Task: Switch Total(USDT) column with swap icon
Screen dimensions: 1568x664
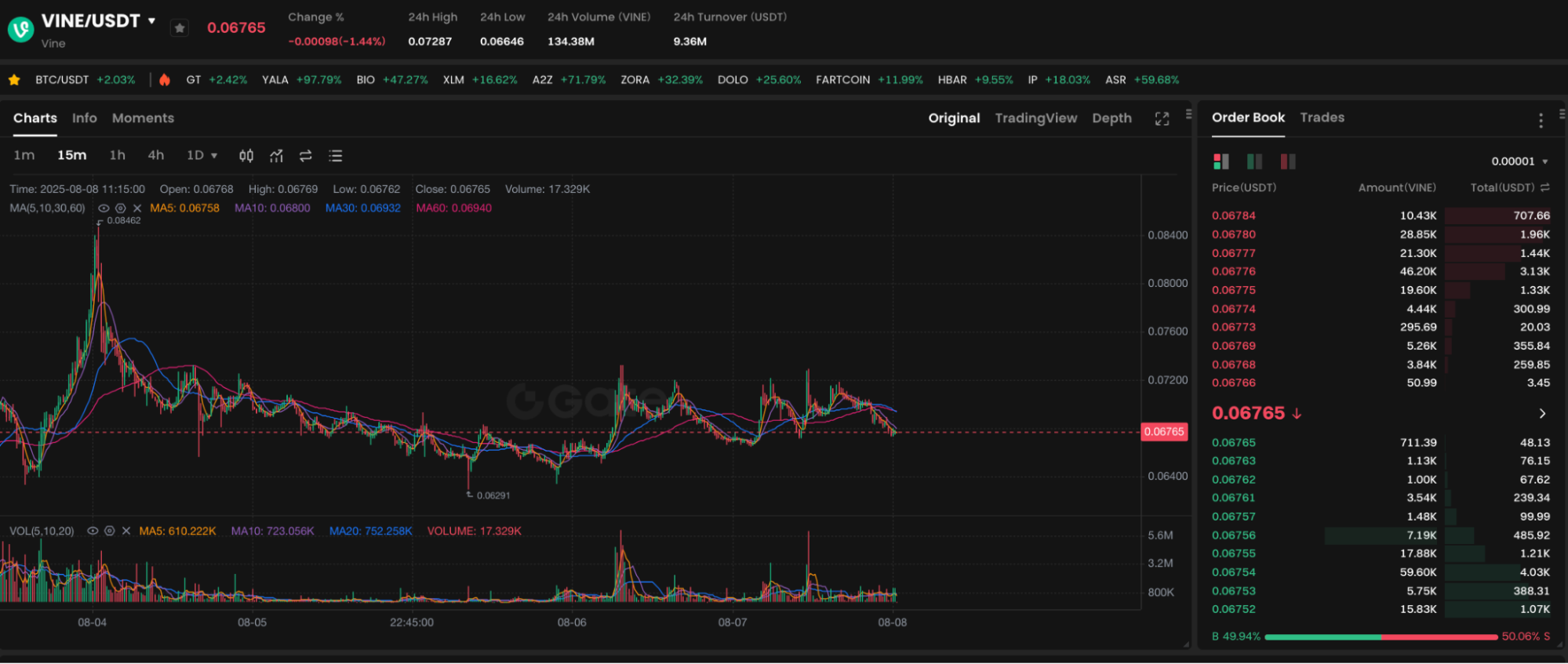Action: click(x=1545, y=188)
